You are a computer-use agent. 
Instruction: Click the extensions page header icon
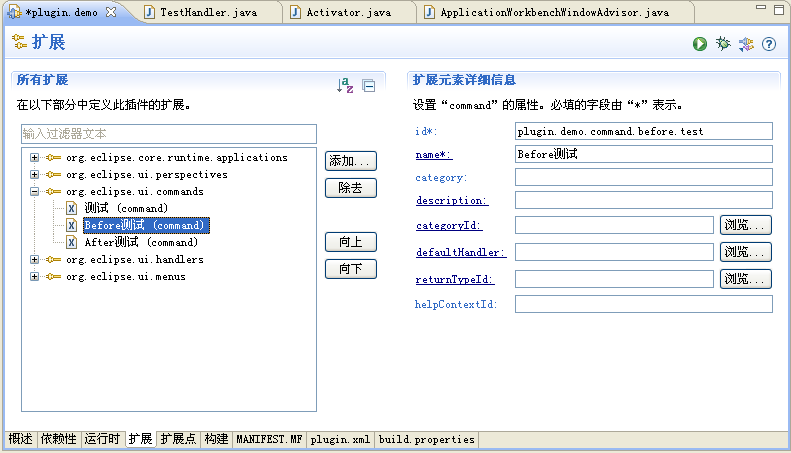(19, 42)
